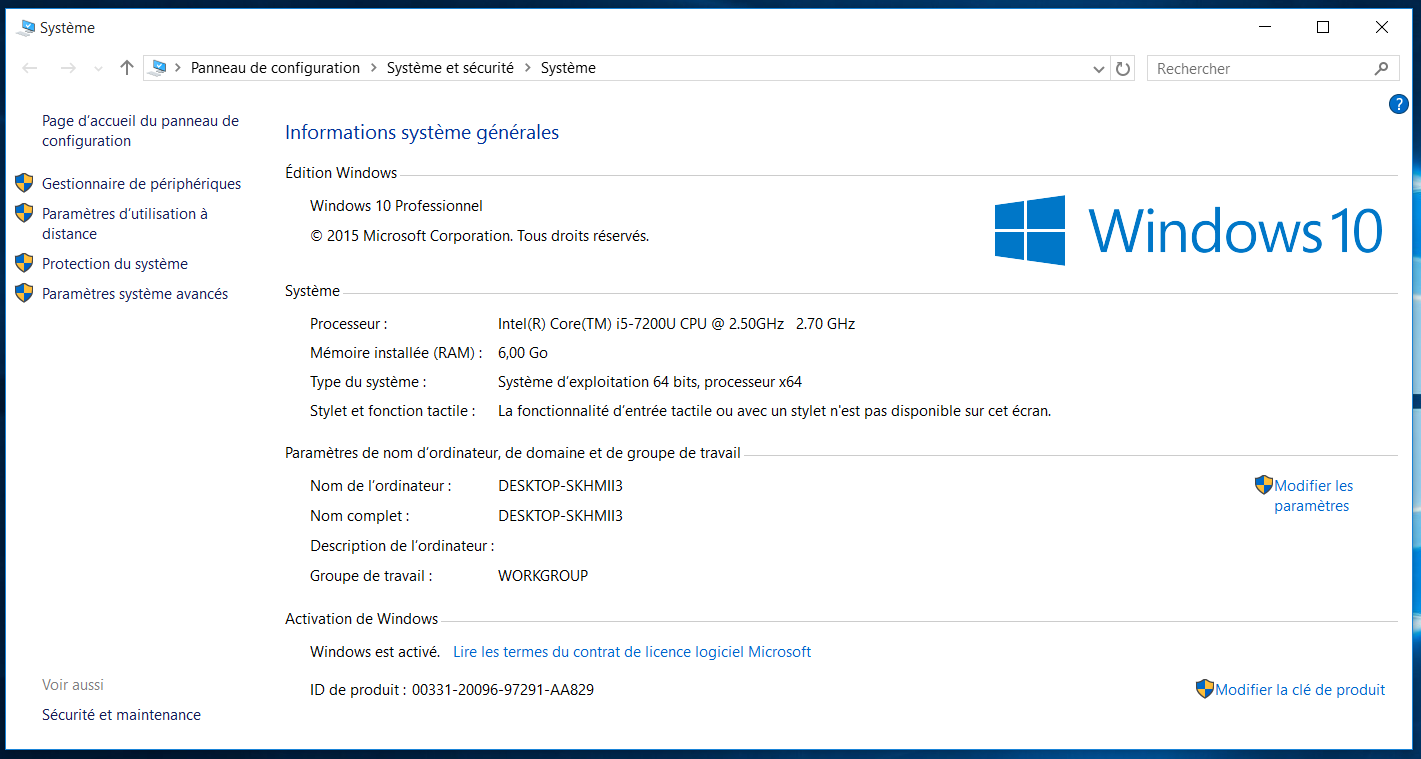Click the processor value Intel Core i5-7200U
Viewport: 1421px width, 759px height.
click(x=676, y=324)
